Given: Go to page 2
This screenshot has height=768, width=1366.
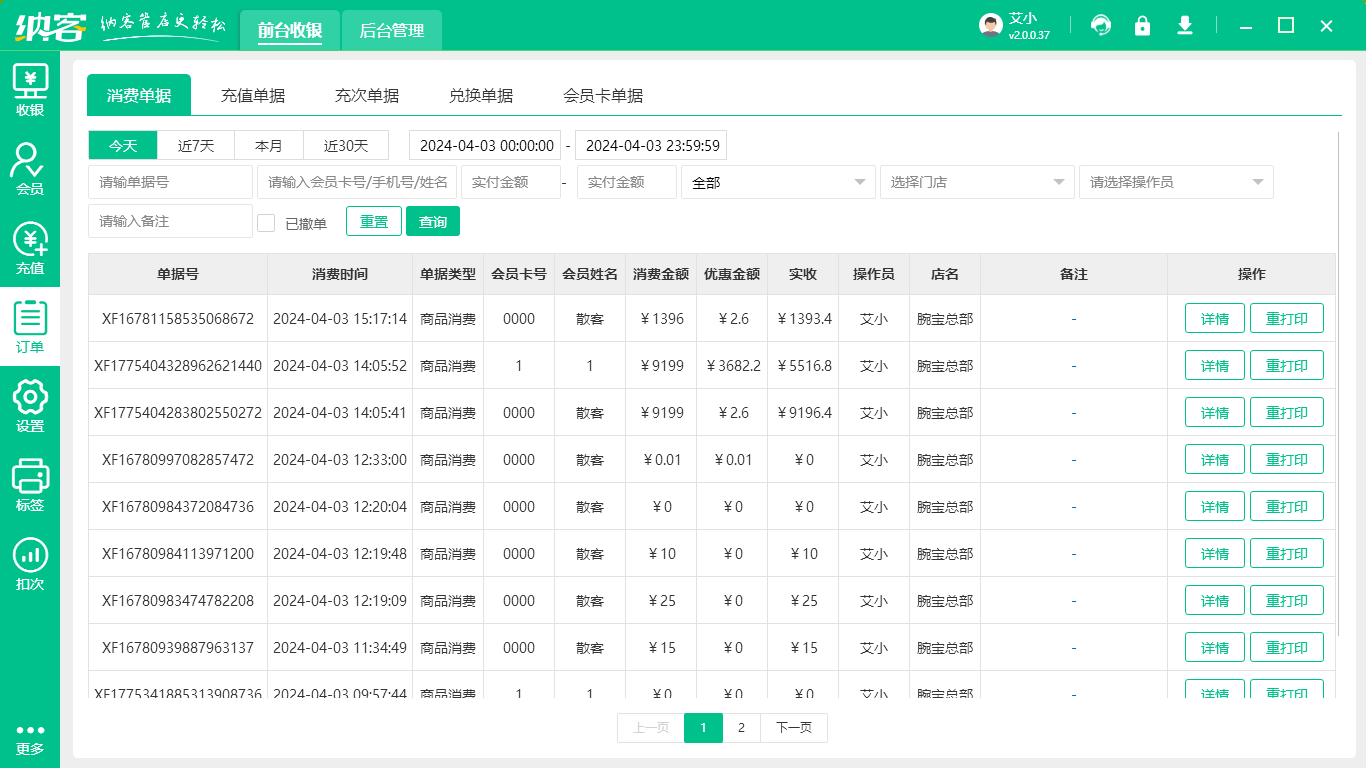Looking at the screenshot, I should 741,728.
